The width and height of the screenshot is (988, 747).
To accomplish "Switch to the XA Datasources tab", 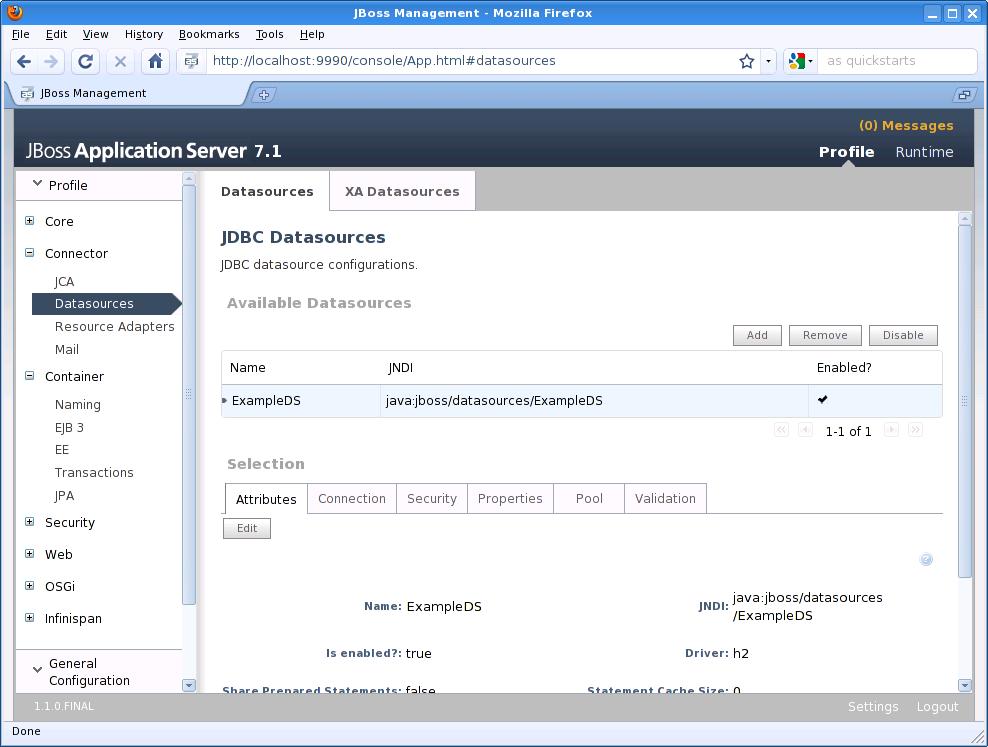I will point(402,191).
